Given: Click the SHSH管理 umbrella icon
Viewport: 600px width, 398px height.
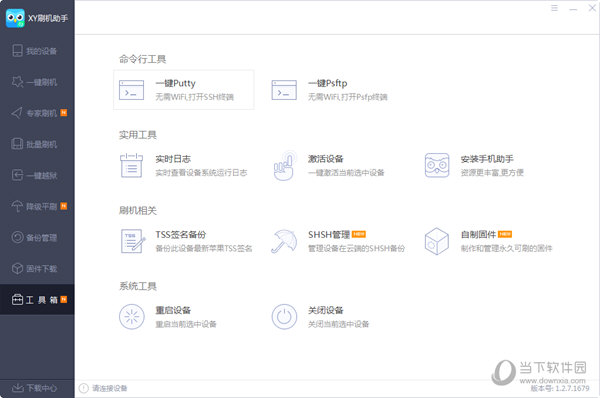Looking at the screenshot, I should [x=284, y=241].
